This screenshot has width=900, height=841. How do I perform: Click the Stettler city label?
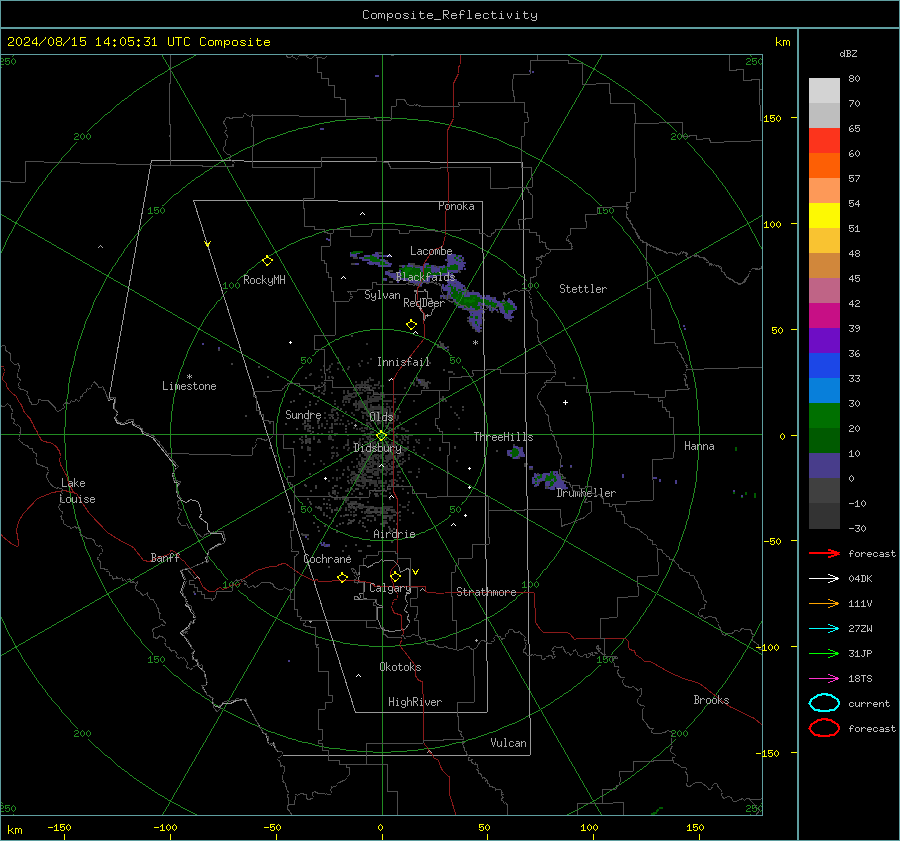pyautogui.click(x=583, y=289)
